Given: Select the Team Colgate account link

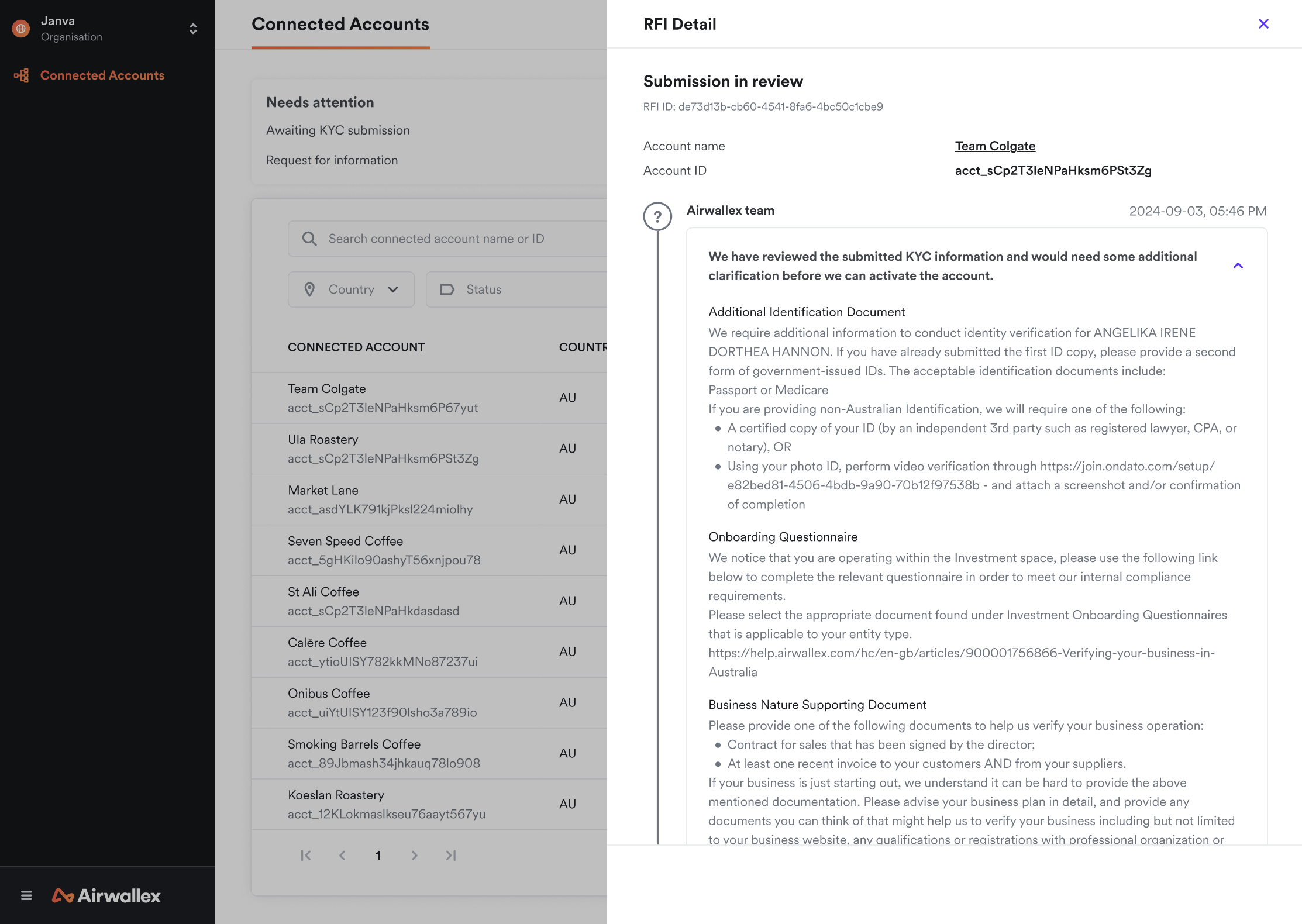Looking at the screenshot, I should (994, 146).
